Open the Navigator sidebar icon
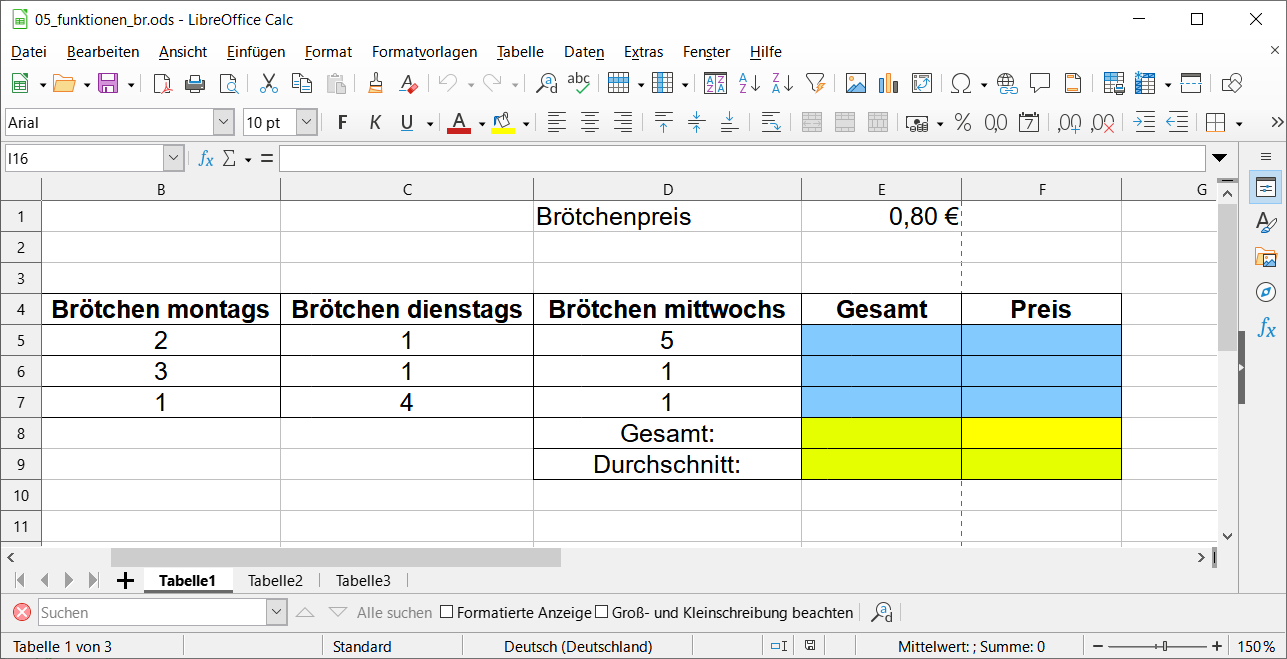 [x=1266, y=292]
